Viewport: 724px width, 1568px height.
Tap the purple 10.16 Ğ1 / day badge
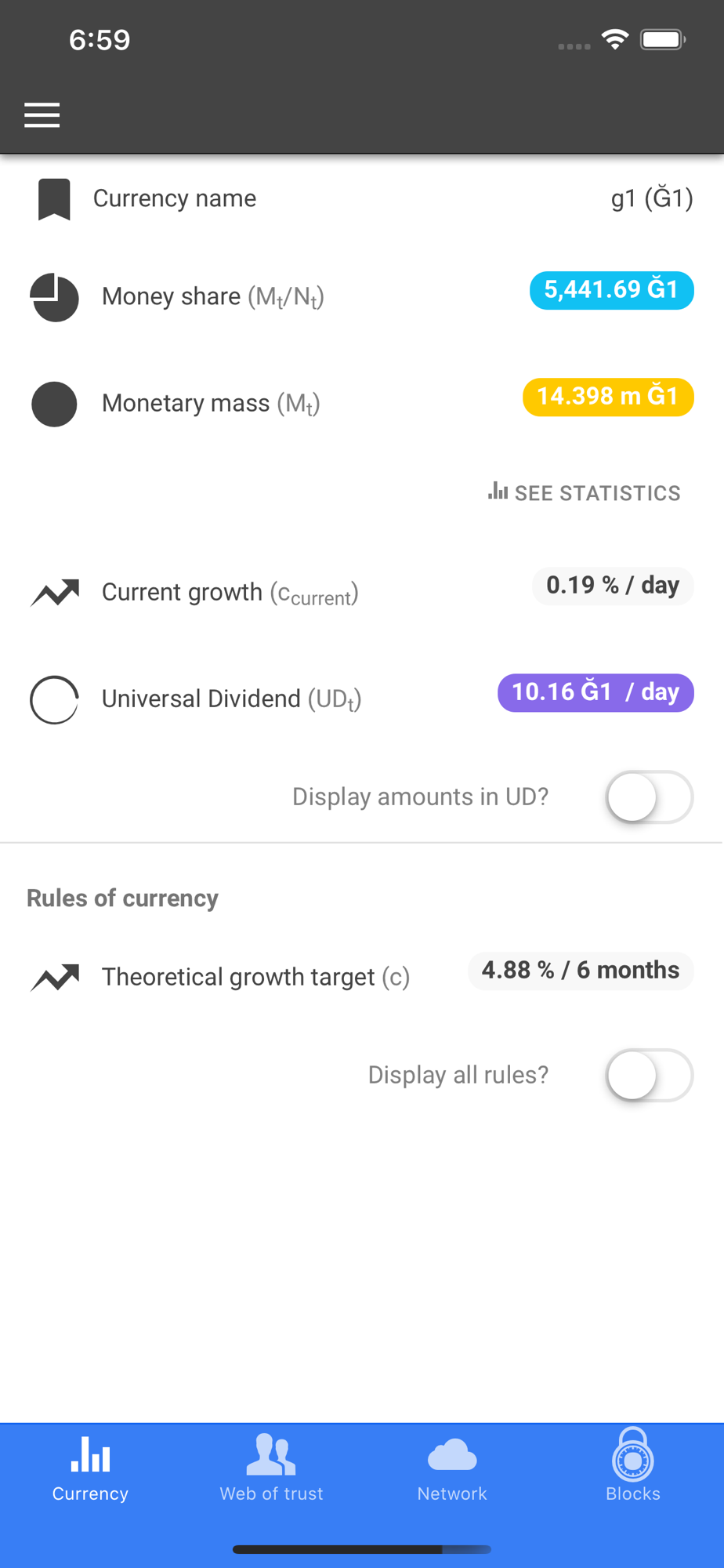click(x=595, y=692)
